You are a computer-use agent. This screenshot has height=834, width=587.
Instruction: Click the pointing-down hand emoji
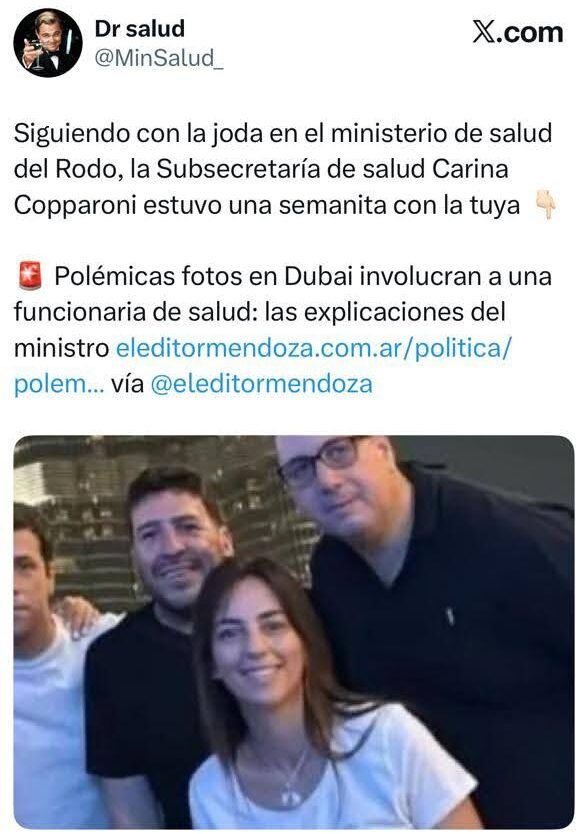coord(546,205)
